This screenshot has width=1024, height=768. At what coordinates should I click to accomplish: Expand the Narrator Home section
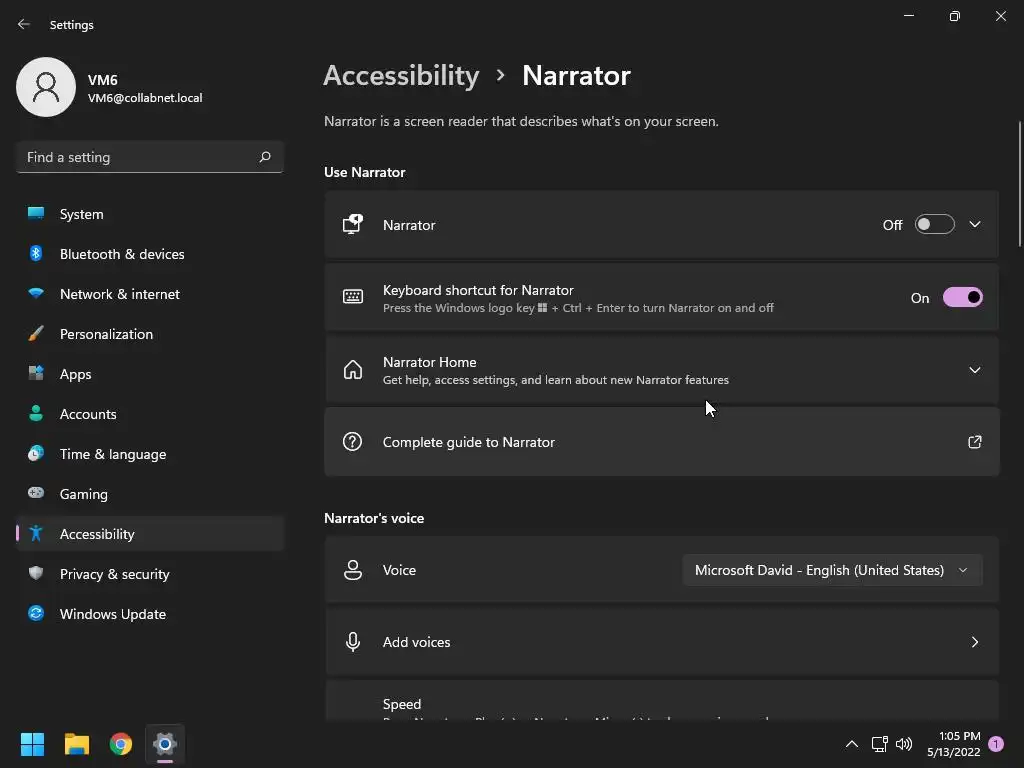pos(975,370)
